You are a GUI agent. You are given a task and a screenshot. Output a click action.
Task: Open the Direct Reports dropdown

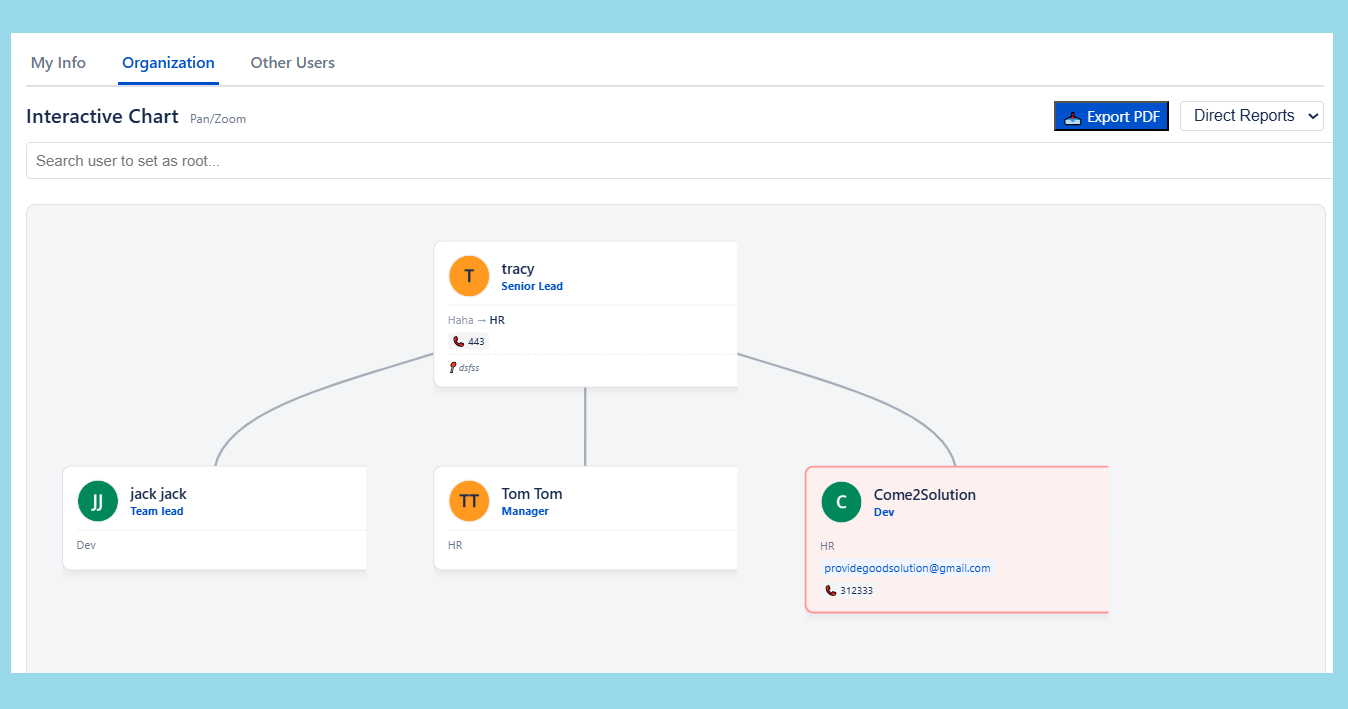click(1251, 116)
